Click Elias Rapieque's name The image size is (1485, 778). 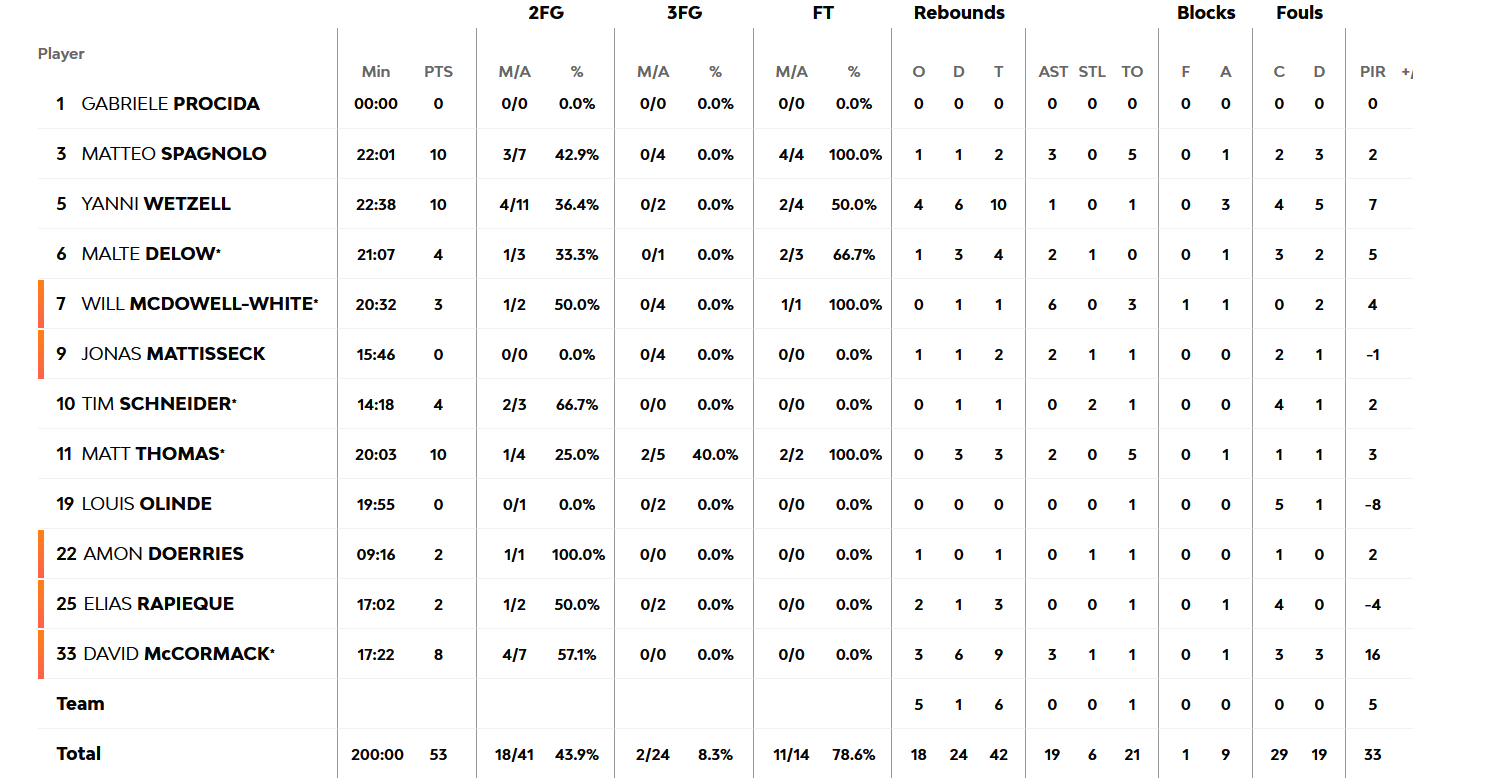point(158,604)
